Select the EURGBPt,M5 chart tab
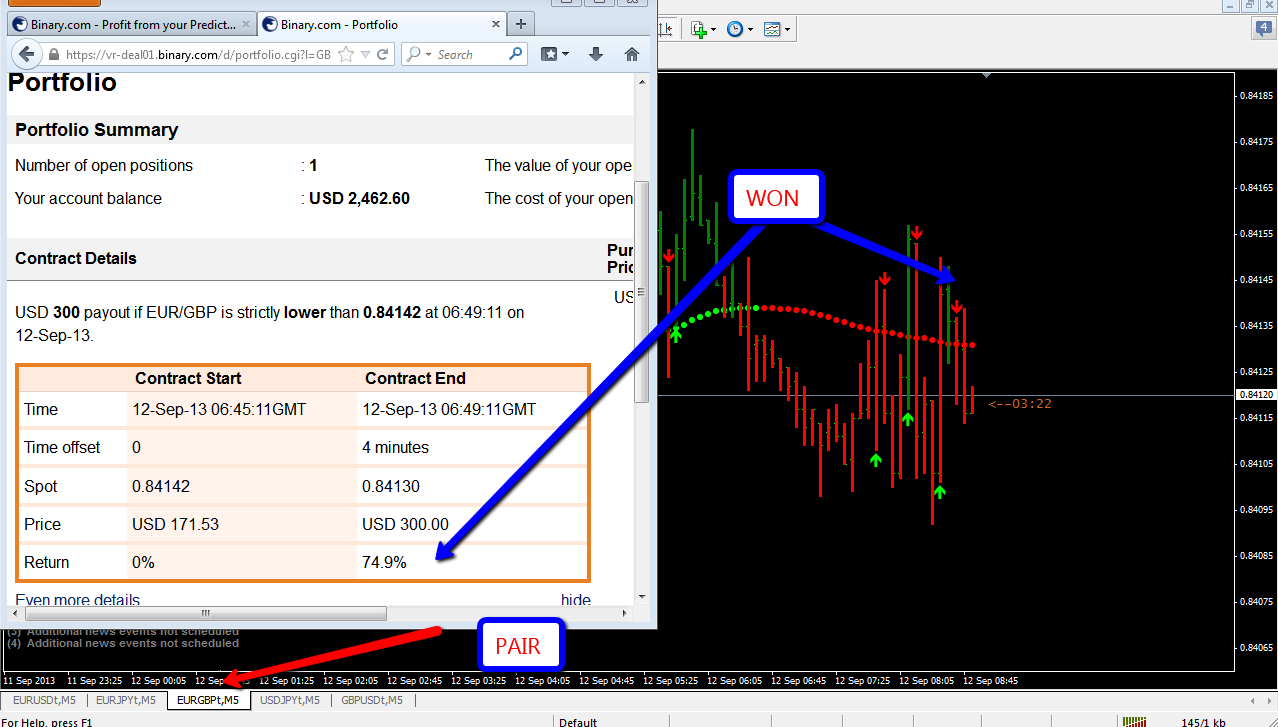The image size is (1278, 727). click(208, 700)
